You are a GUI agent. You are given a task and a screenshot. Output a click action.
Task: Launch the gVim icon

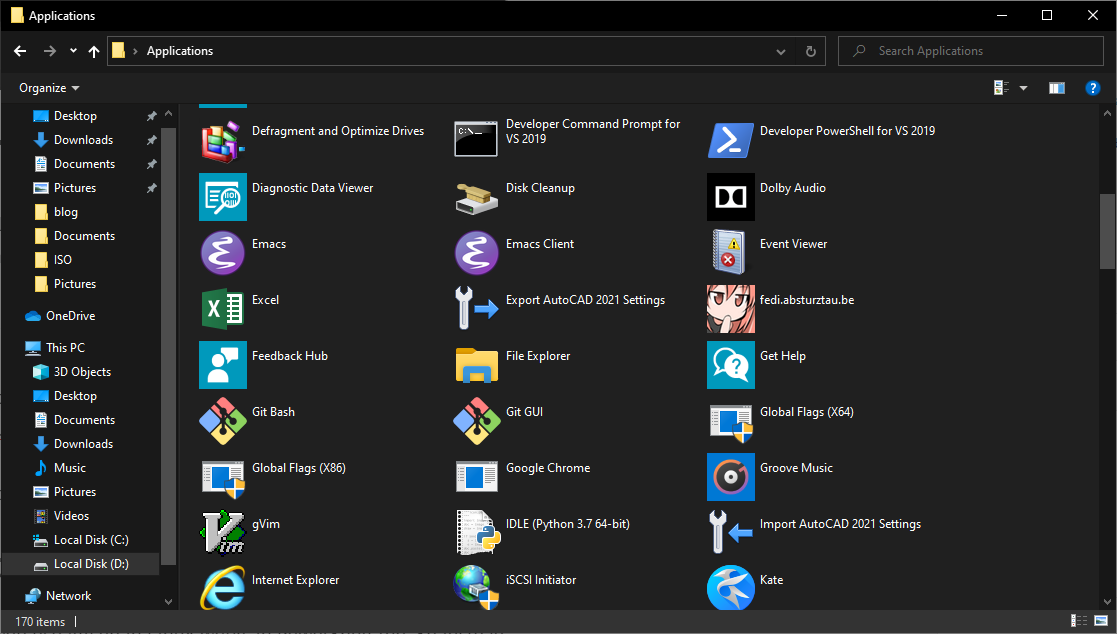click(x=223, y=532)
